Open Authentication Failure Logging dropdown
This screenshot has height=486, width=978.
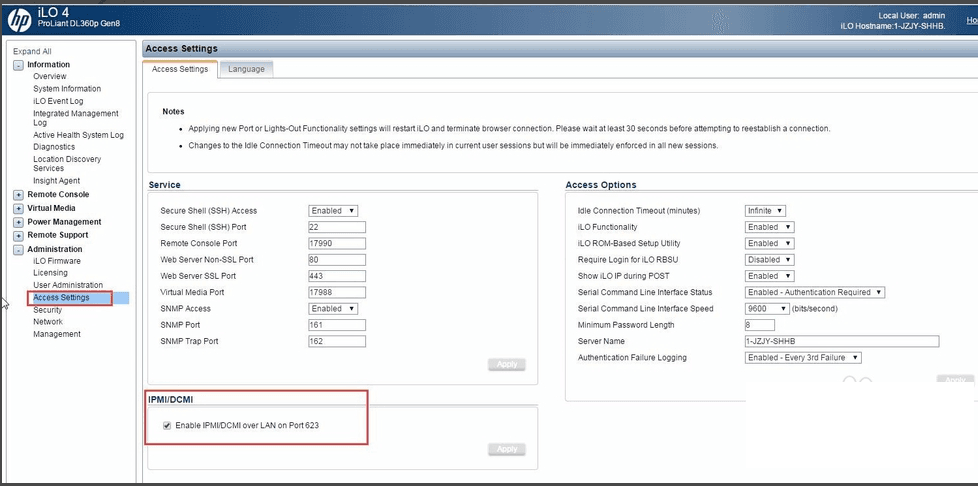pyautogui.click(x=803, y=357)
